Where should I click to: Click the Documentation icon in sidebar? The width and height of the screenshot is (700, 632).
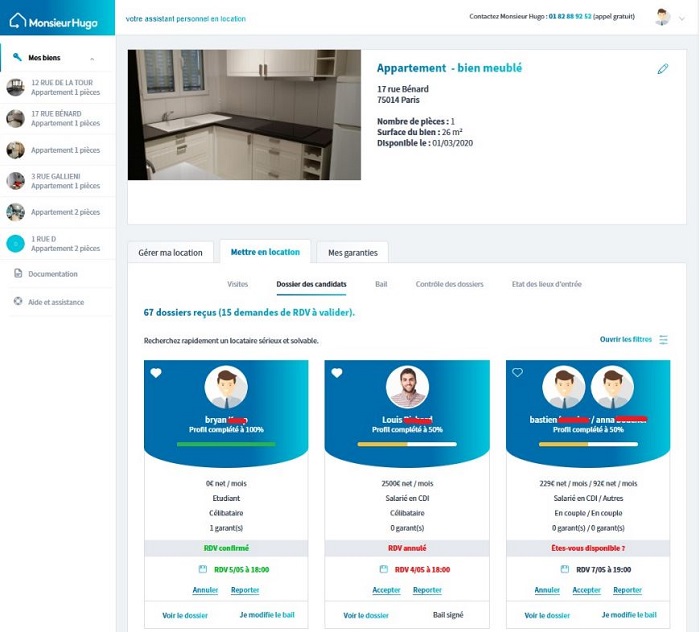click(x=18, y=273)
